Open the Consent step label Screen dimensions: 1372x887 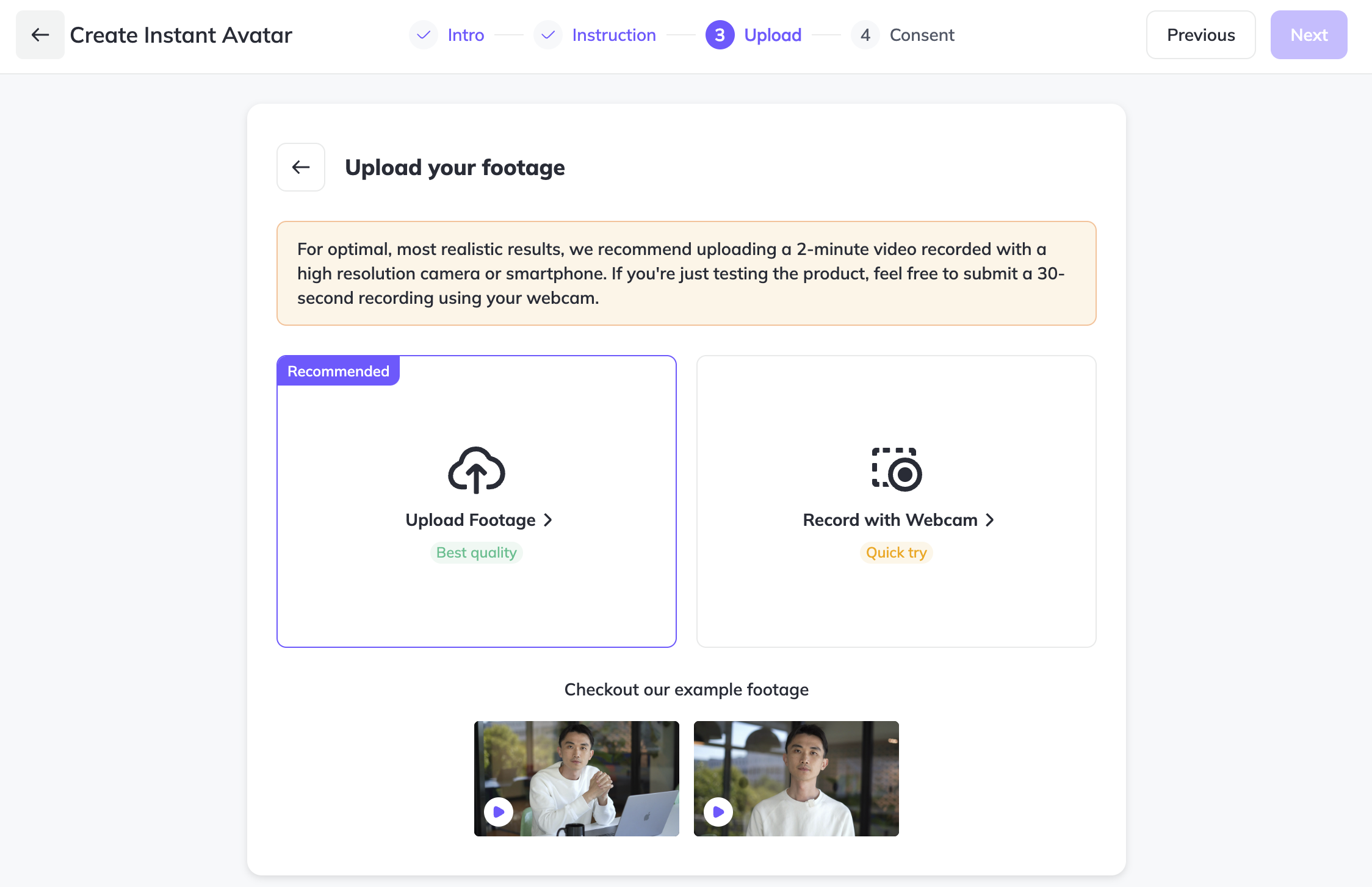point(922,35)
